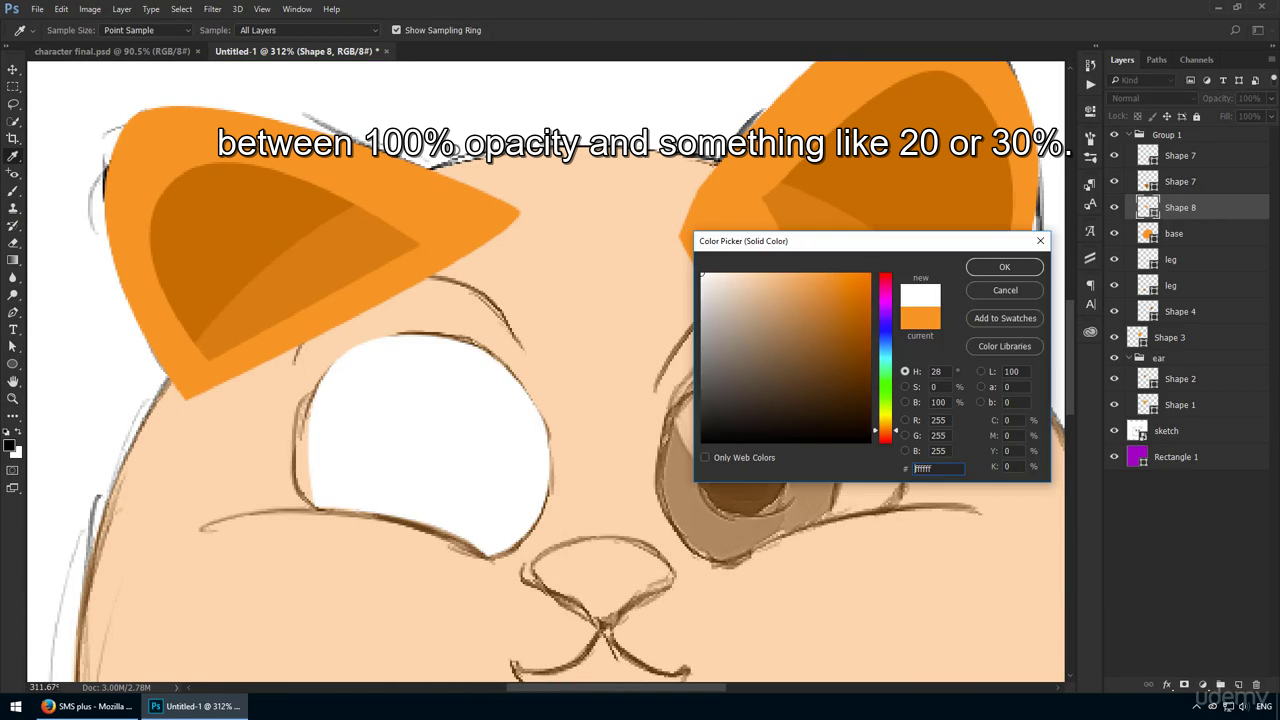The height and width of the screenshot is (720, 1280).
Task: Hide the sketch layer
Action: pyautogui.click(x=1114, y=431)
